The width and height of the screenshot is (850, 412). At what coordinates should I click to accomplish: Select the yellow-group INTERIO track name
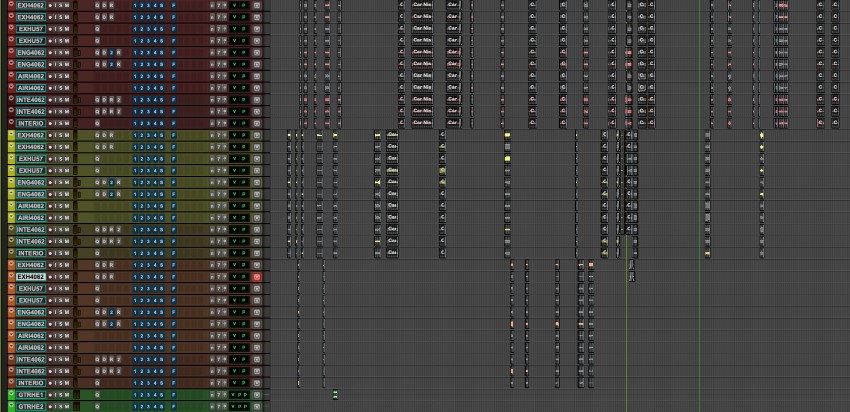(x=31, y=253)
